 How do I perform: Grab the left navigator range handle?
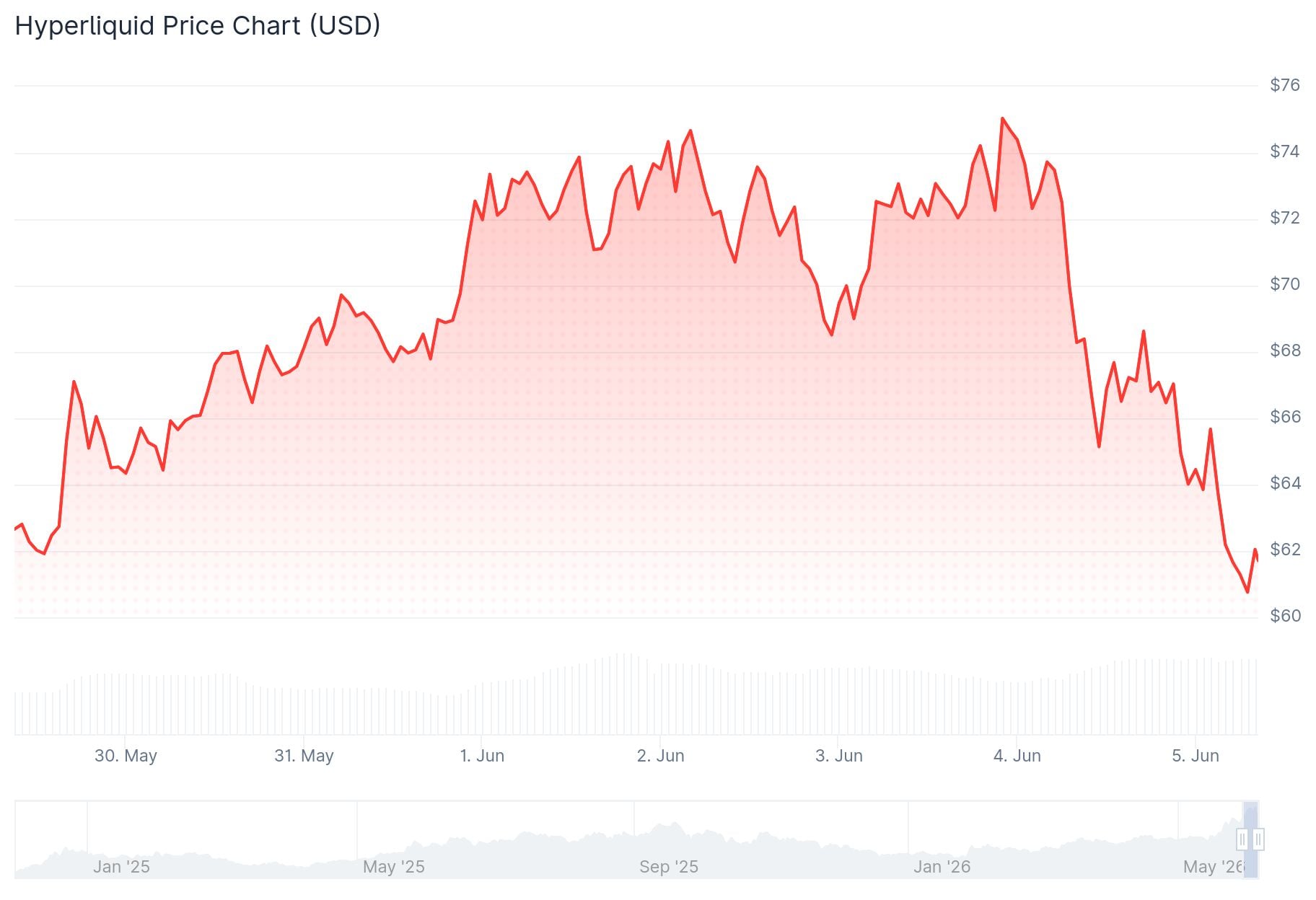coord(1242,839)
